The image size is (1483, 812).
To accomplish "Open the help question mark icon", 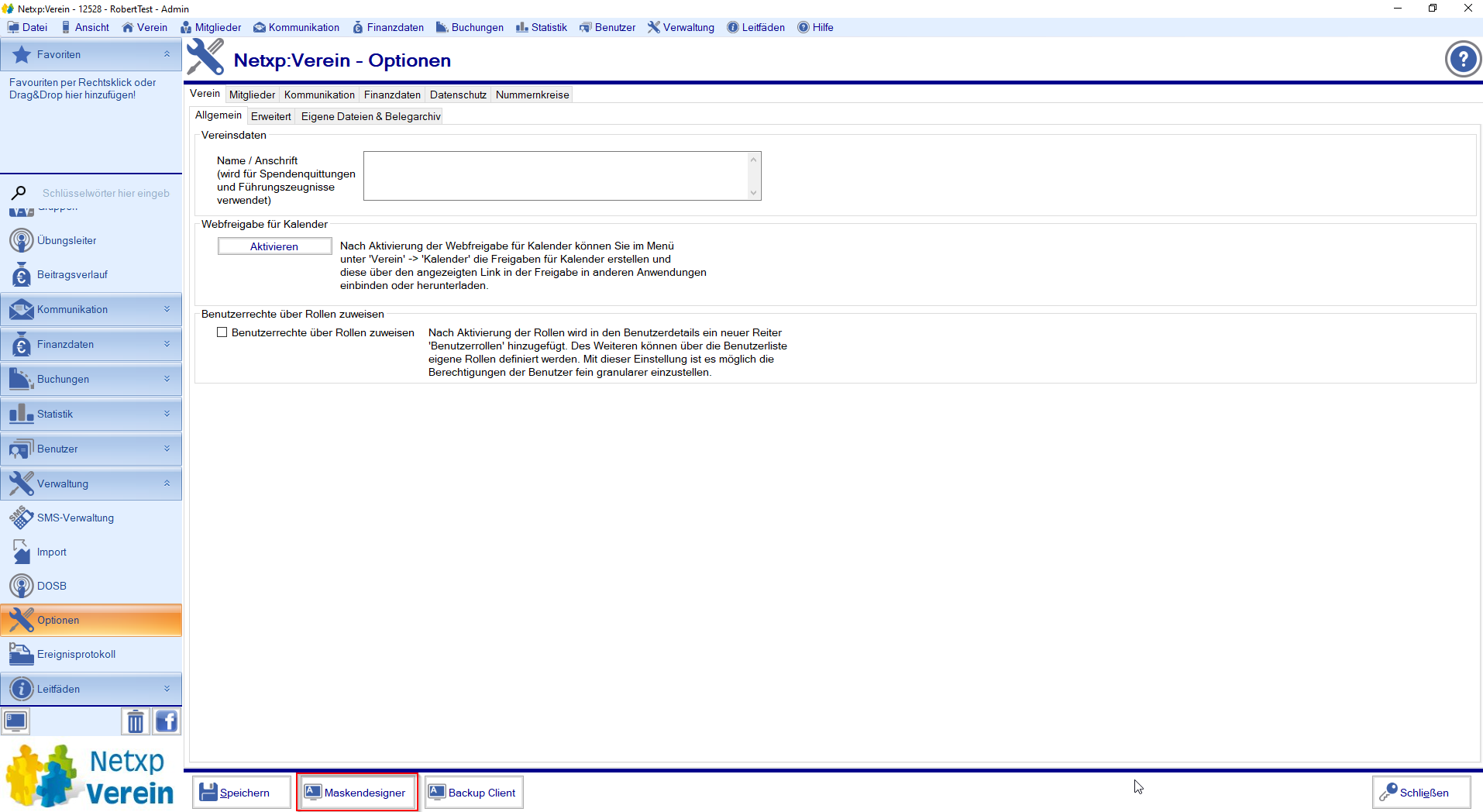I will point(1463,59).
